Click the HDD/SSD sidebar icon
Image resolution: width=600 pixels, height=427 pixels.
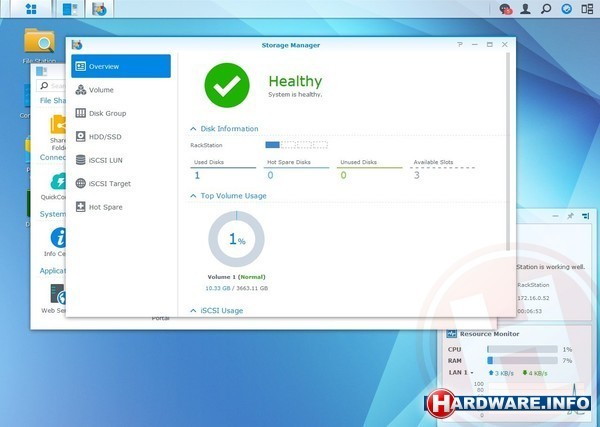tap(81, 137)
